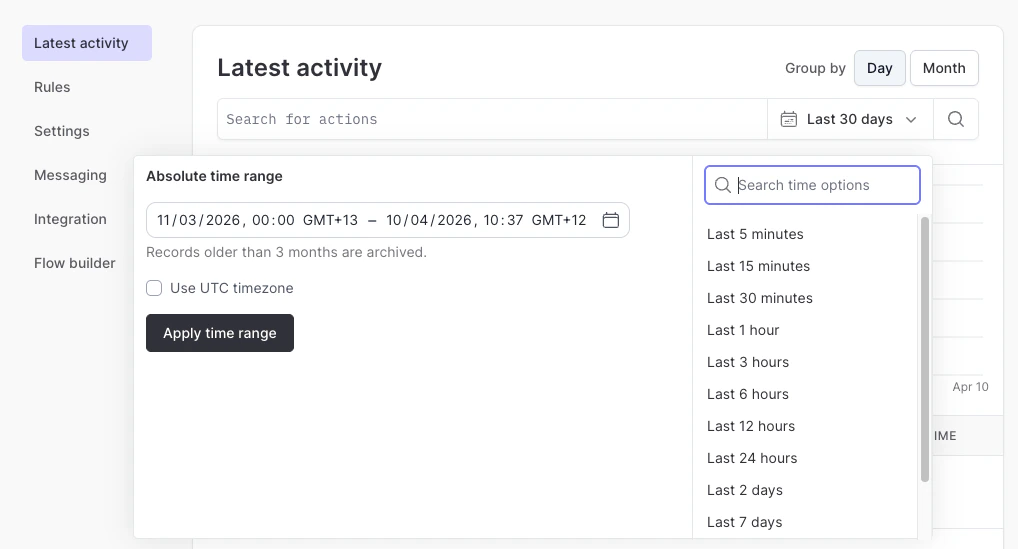Choose the Last 24 hours range
The image size is (1018, 549).
[x=752, y=458]
